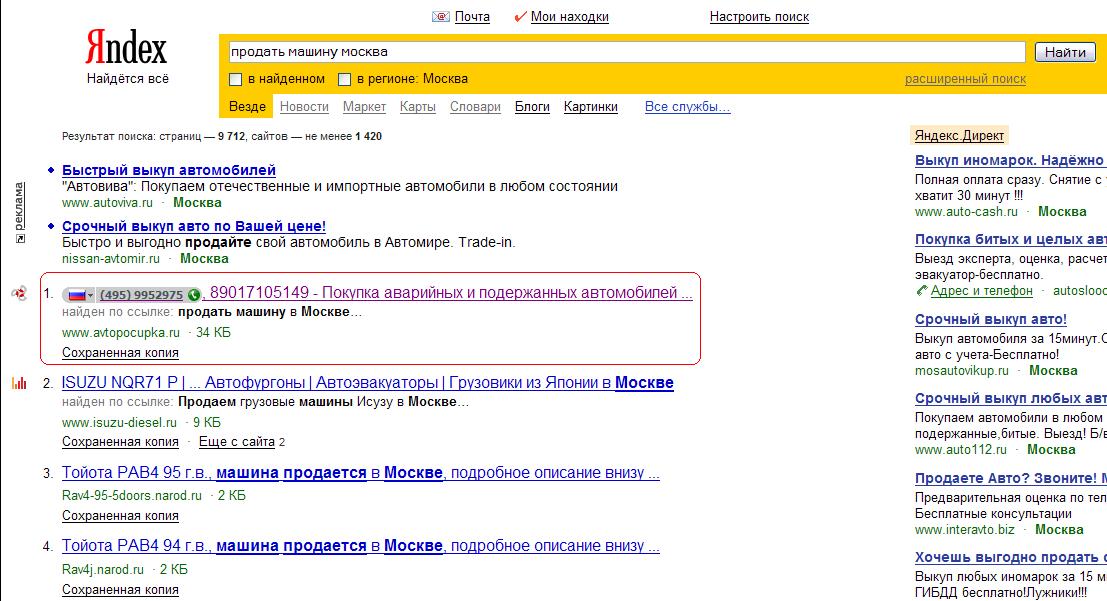1107x601 pixels.
Task: Click the green Skype call icon by (495) 9952975
Action: tap(193, 294)
